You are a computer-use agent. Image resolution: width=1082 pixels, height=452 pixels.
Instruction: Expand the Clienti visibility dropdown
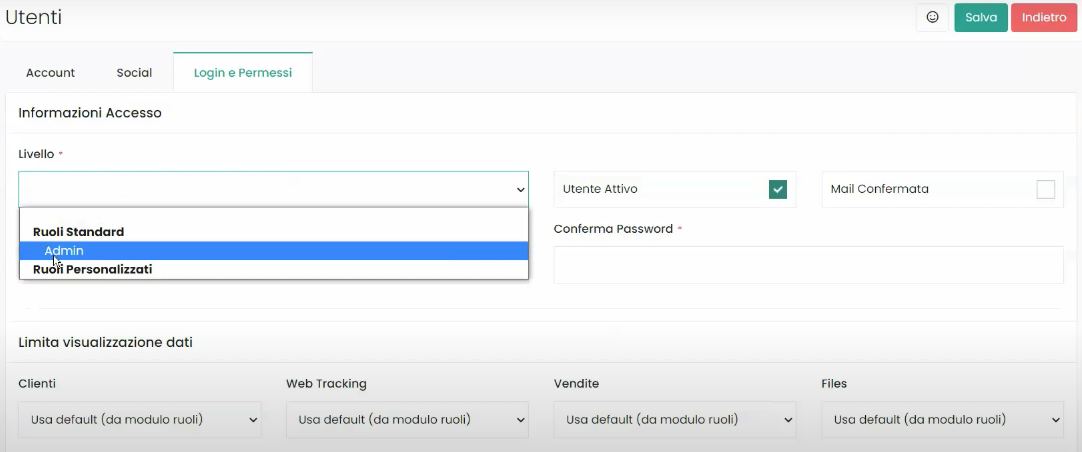pos(139,420)
